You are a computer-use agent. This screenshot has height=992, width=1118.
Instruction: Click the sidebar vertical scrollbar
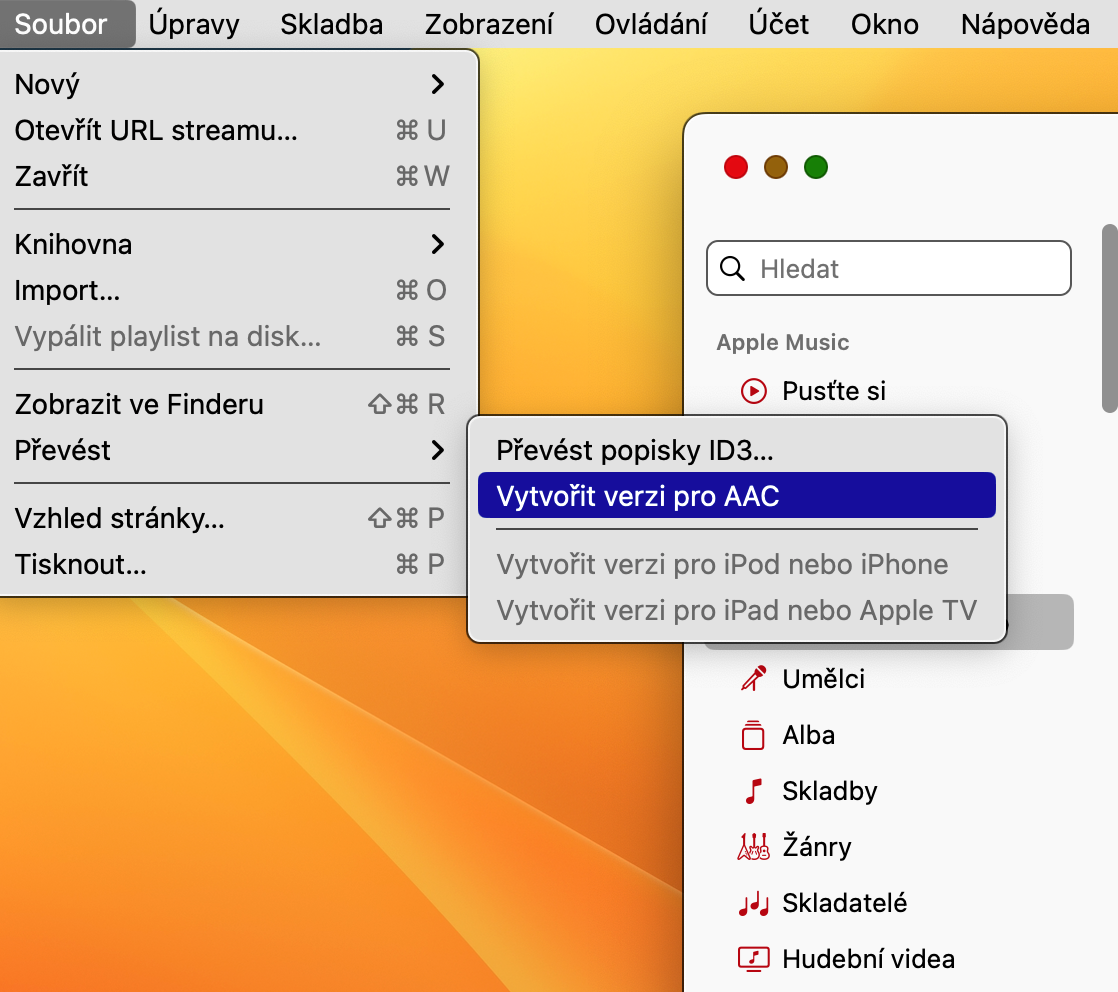1108,318
